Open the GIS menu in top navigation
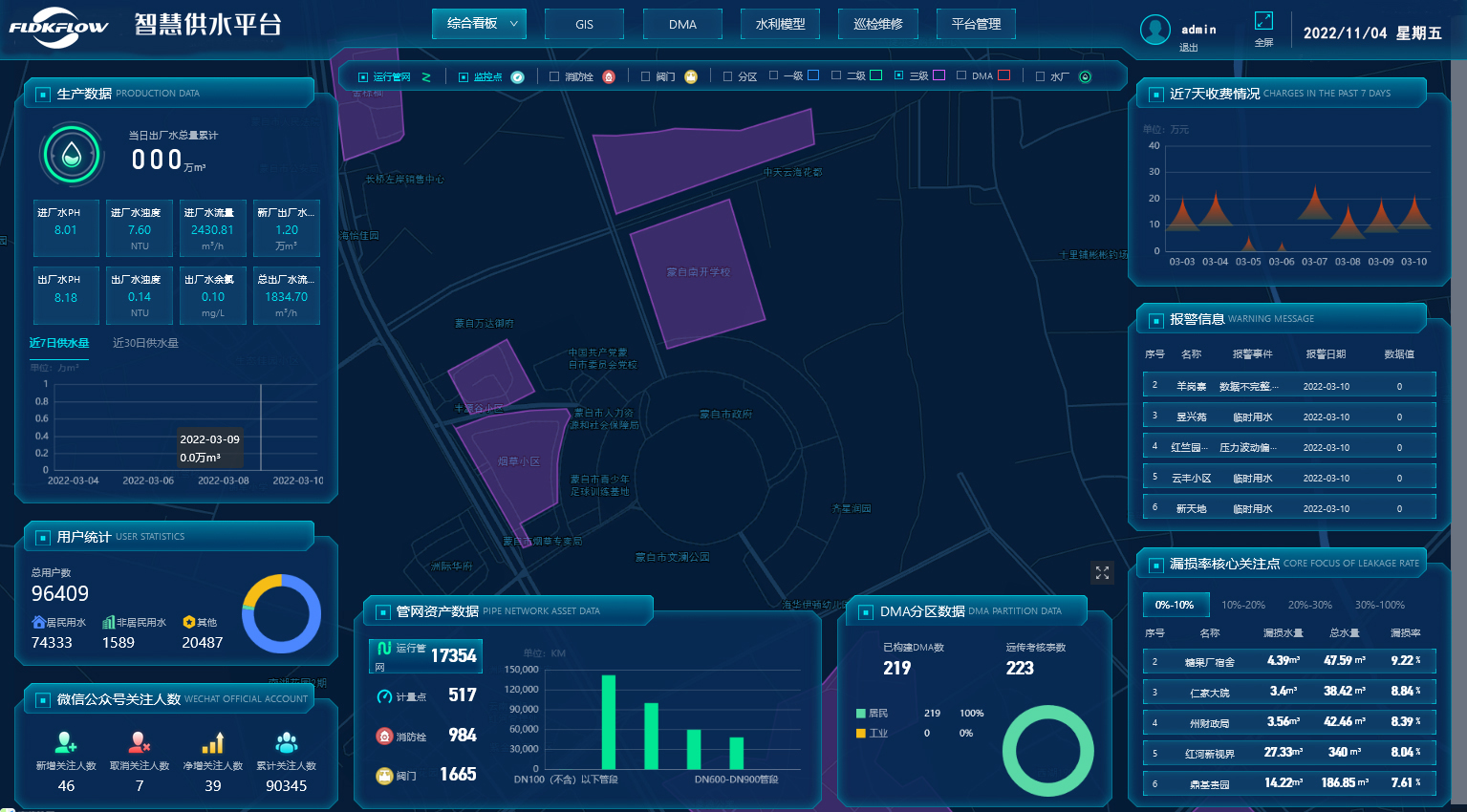 pyautogui.click(x=584, y=24)
